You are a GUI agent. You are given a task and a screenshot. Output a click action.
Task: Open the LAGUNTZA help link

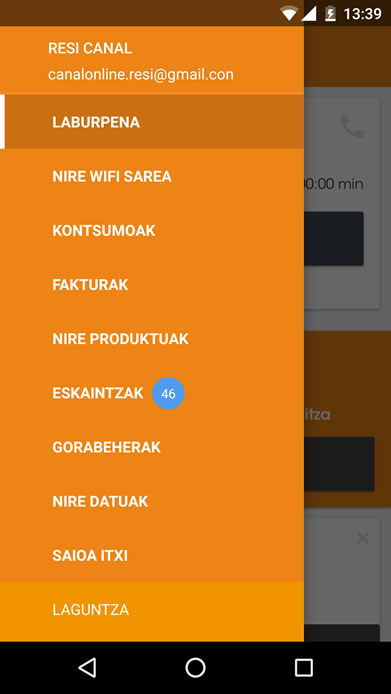pos(152,610)
